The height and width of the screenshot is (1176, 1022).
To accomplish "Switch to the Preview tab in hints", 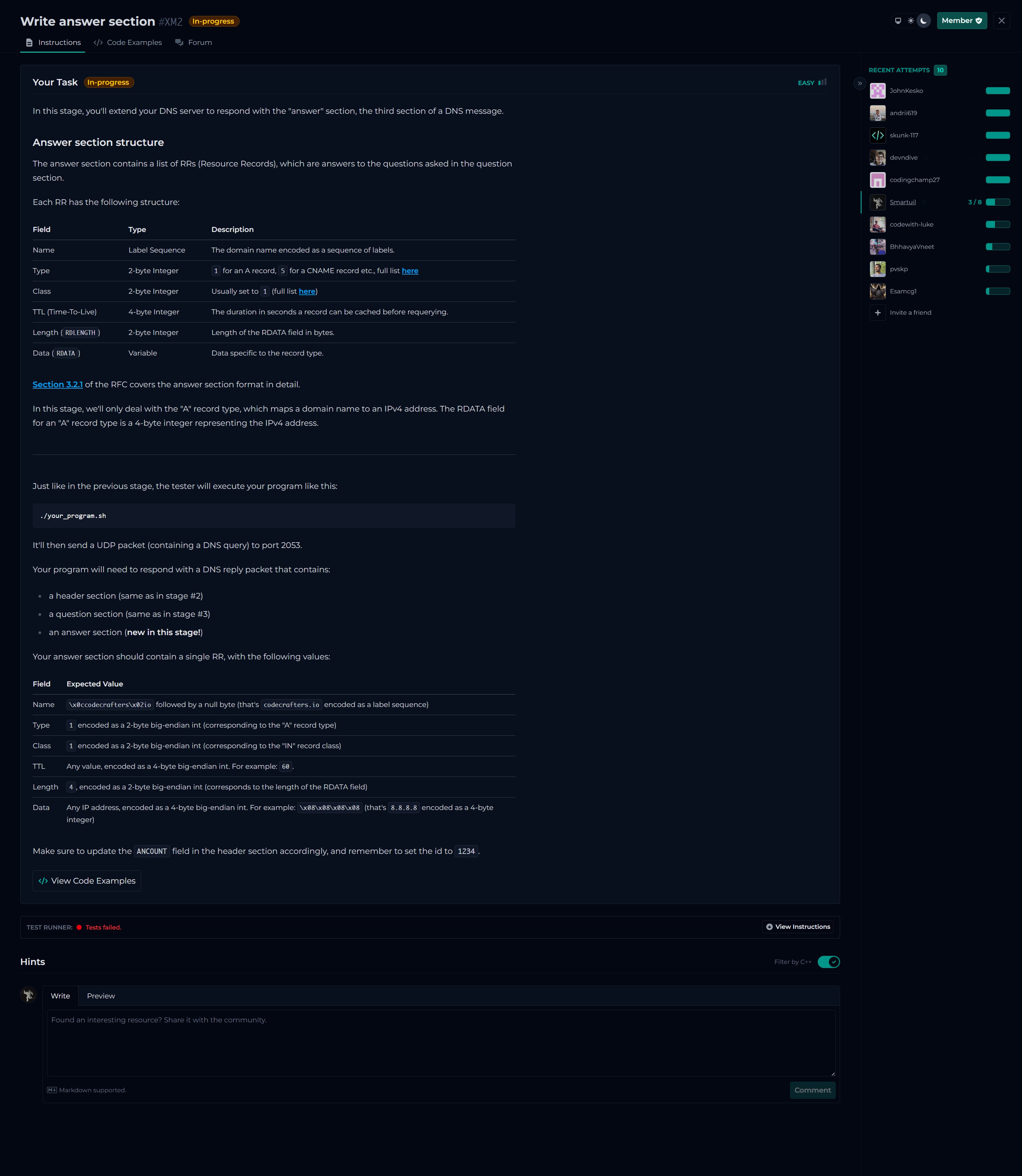I will [101, 996].
